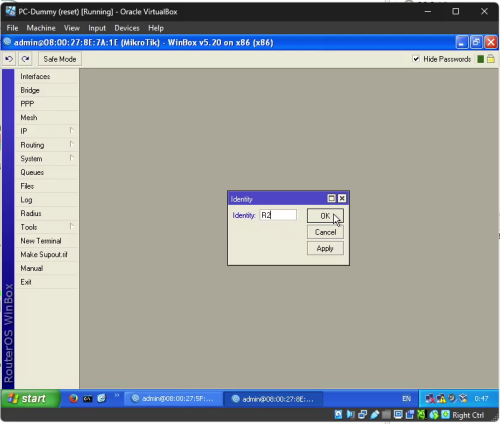Screen dimensions: 500x424
Task: Close the WinBox window with red X
Action: [x=491, y=42]
